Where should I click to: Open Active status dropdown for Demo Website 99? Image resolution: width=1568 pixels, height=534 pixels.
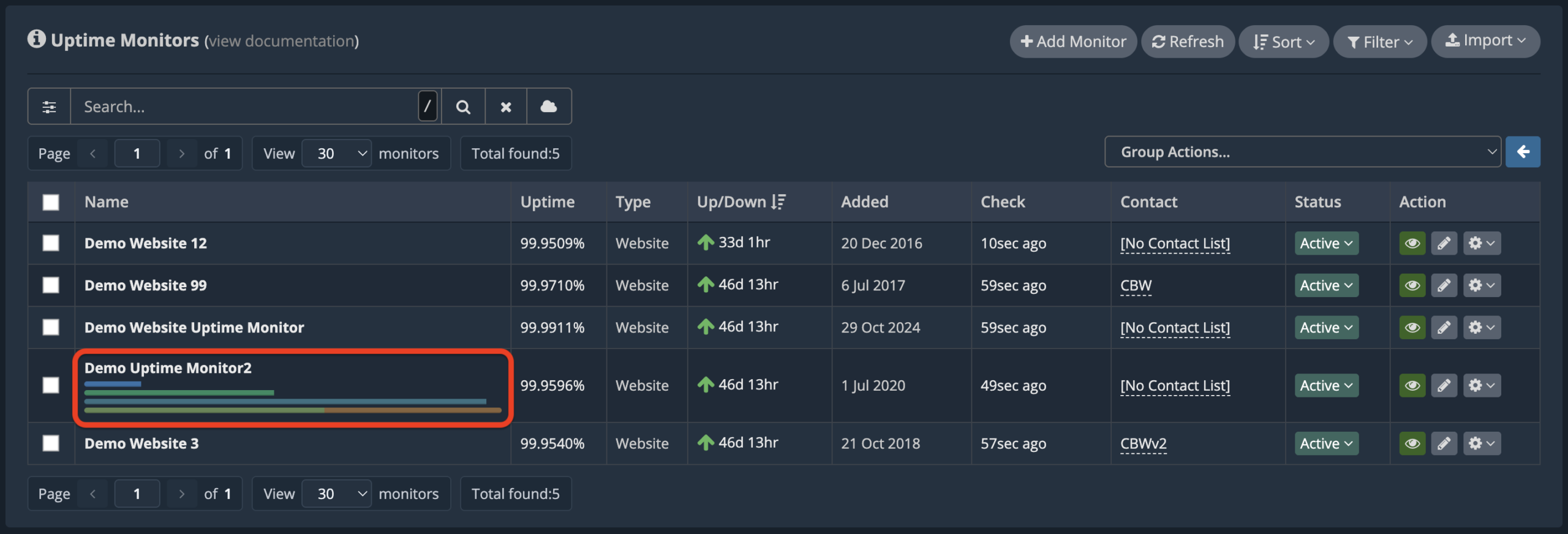coord(1327,285)
